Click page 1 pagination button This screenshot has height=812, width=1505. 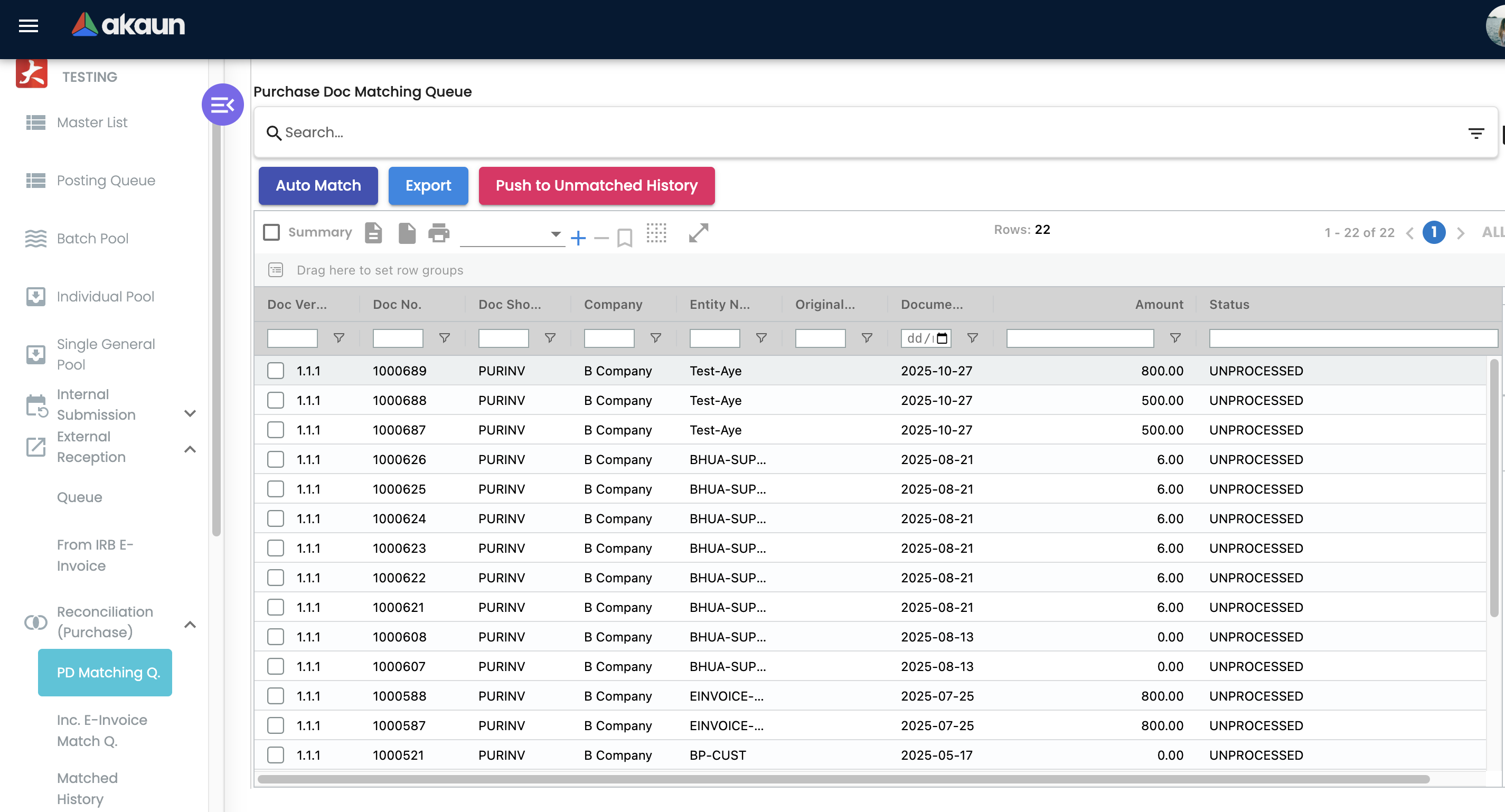coord(1434,232)
